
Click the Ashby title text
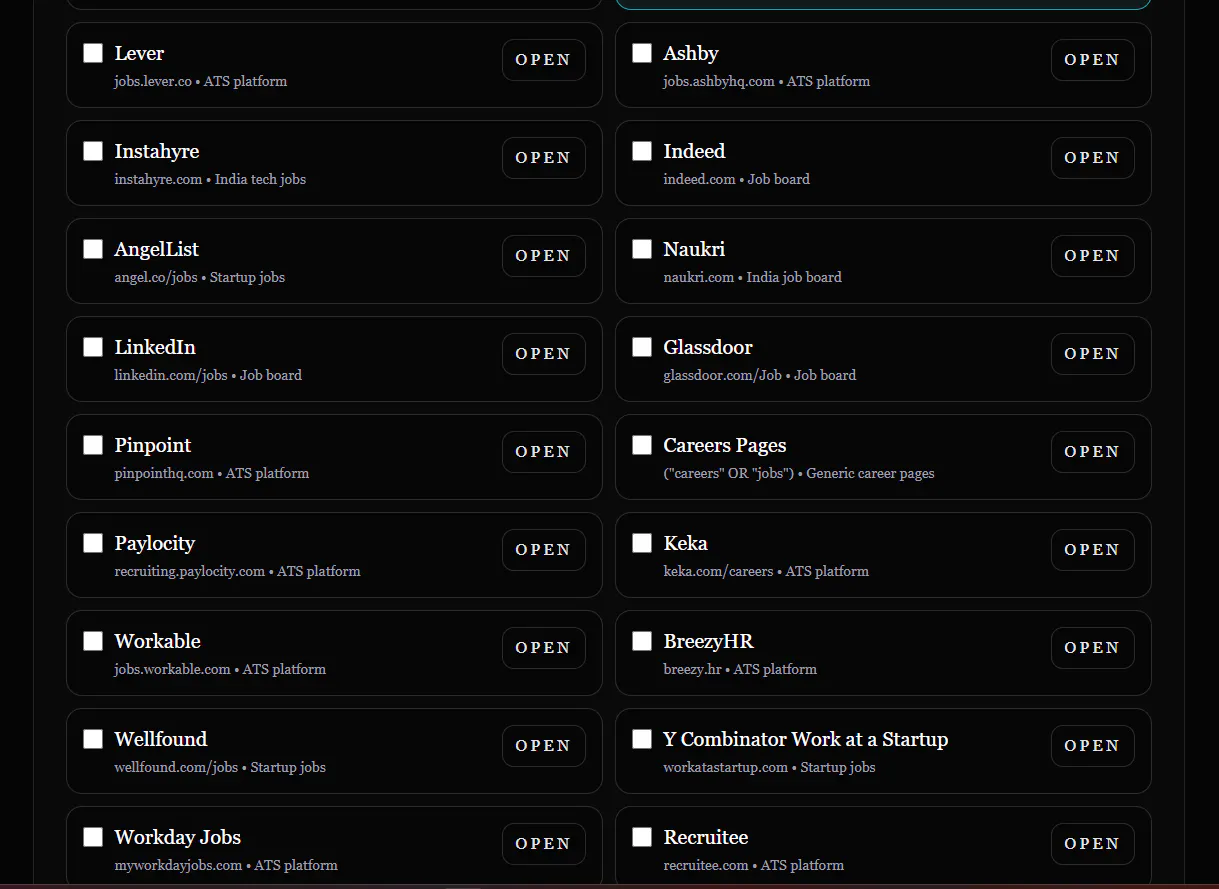[x=691, y=54]
